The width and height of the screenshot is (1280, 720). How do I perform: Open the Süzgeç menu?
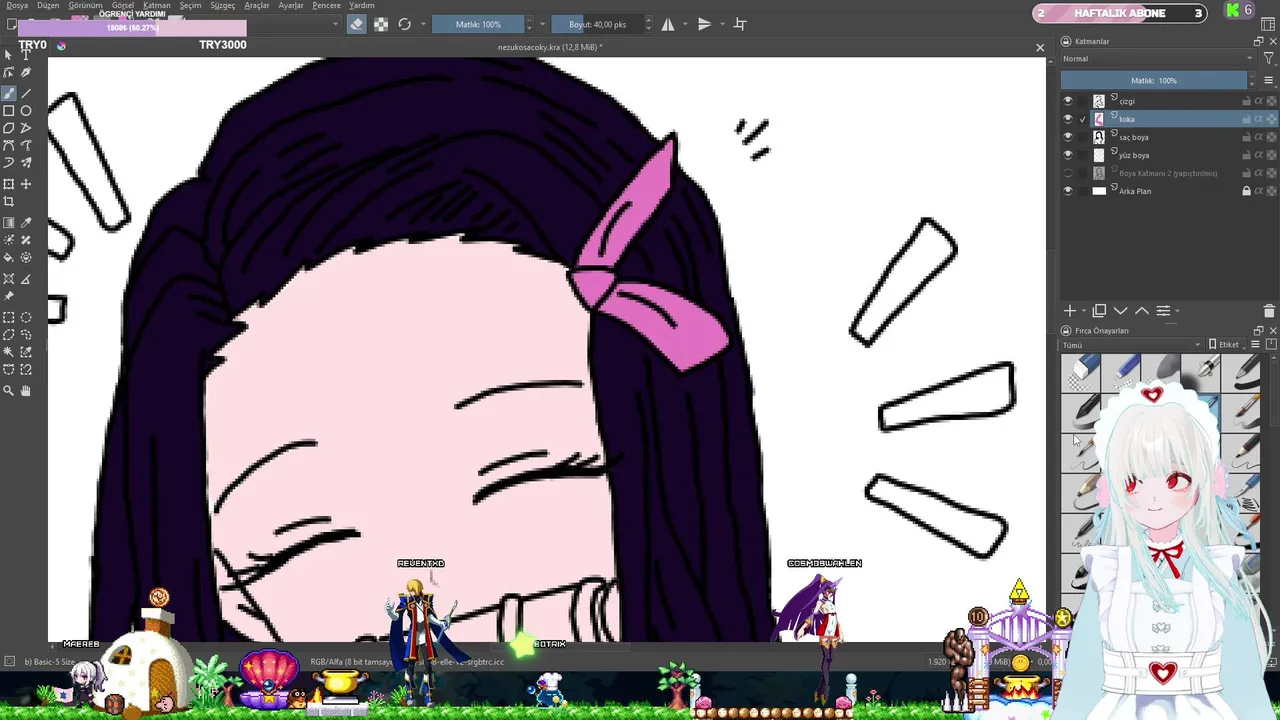coord(222,5)
